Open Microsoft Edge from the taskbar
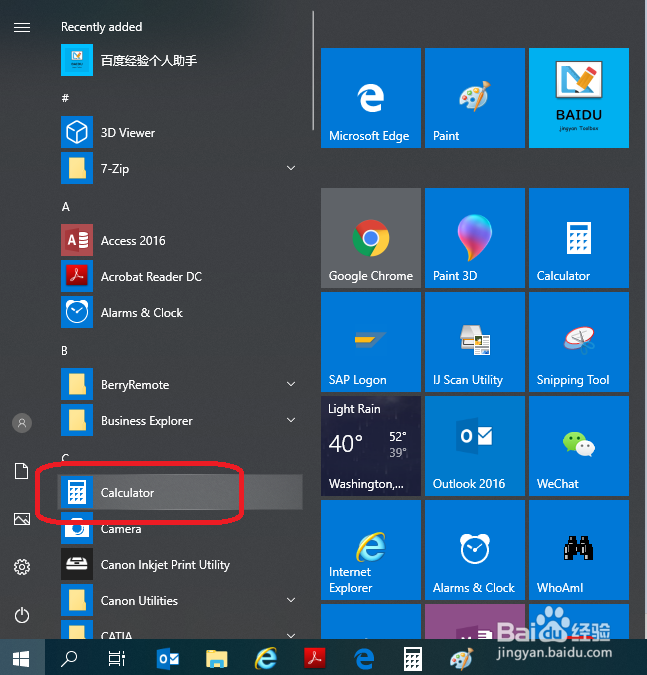The width and height of the screenshot is (647, 675). (364, 659)
